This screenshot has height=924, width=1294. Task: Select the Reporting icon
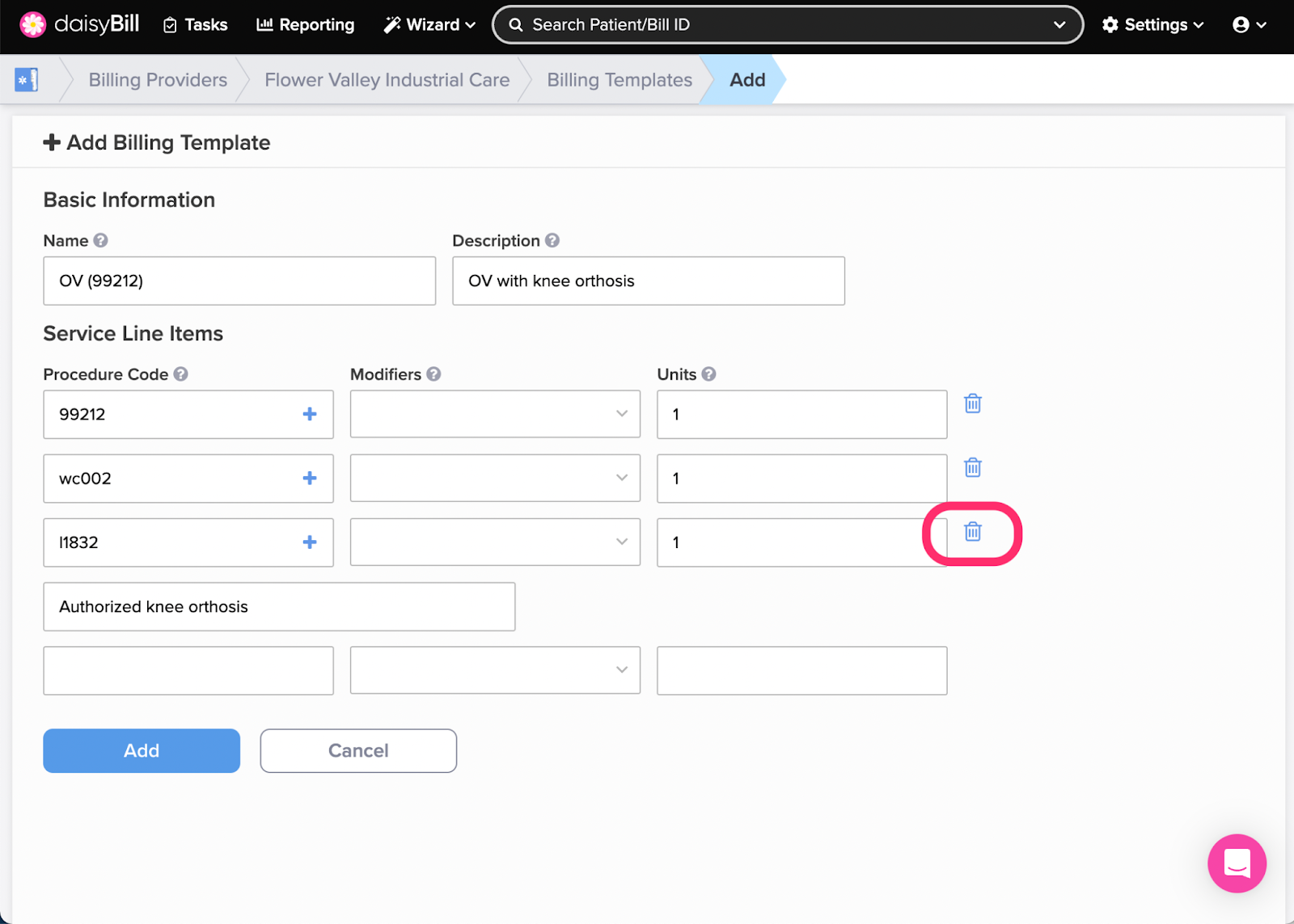[x=264, y=24]
